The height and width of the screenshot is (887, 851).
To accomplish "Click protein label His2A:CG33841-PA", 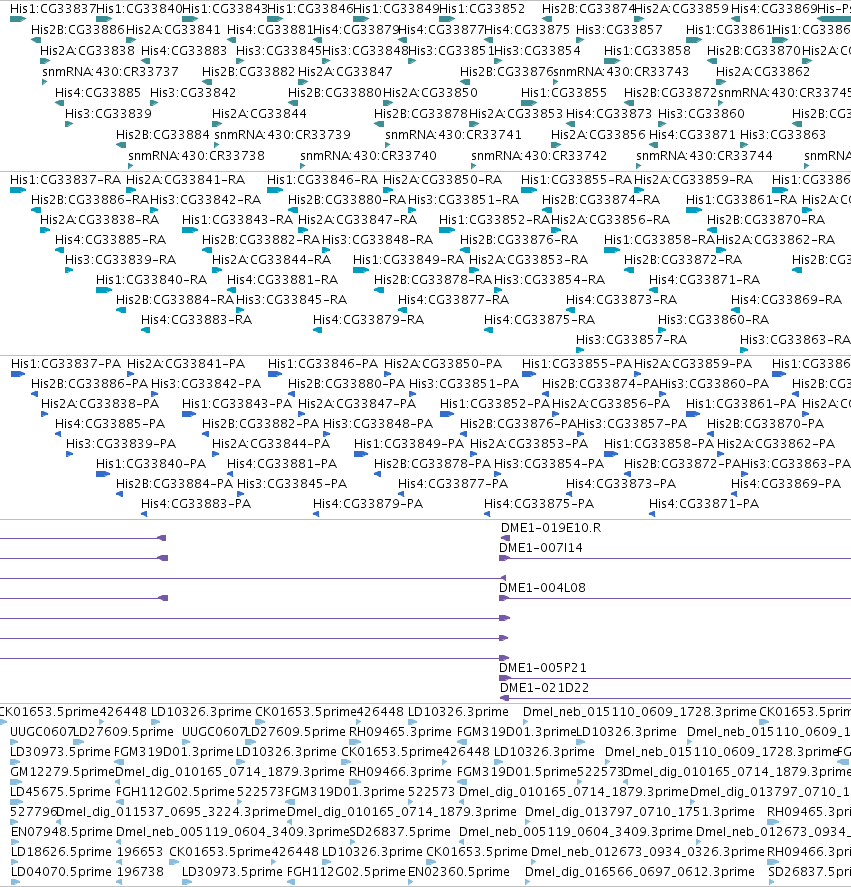I will 186,364.
